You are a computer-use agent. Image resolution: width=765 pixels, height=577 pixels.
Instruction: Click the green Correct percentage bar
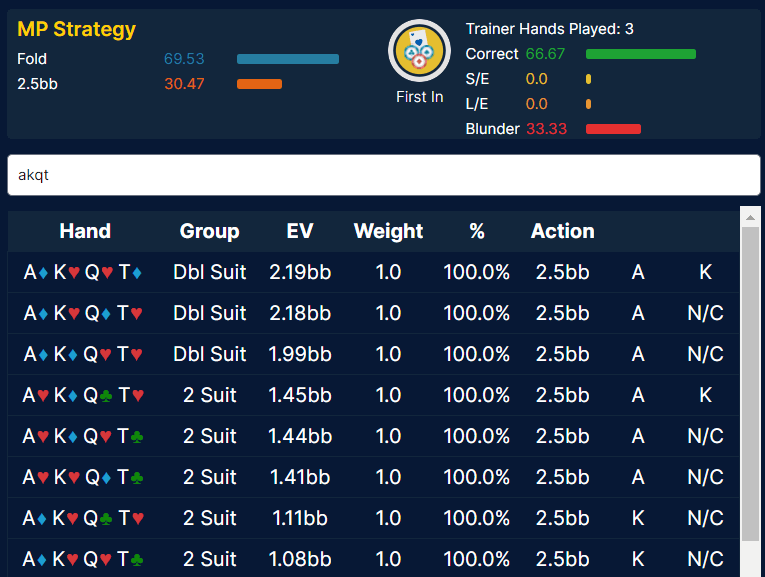tap(640, 54)
